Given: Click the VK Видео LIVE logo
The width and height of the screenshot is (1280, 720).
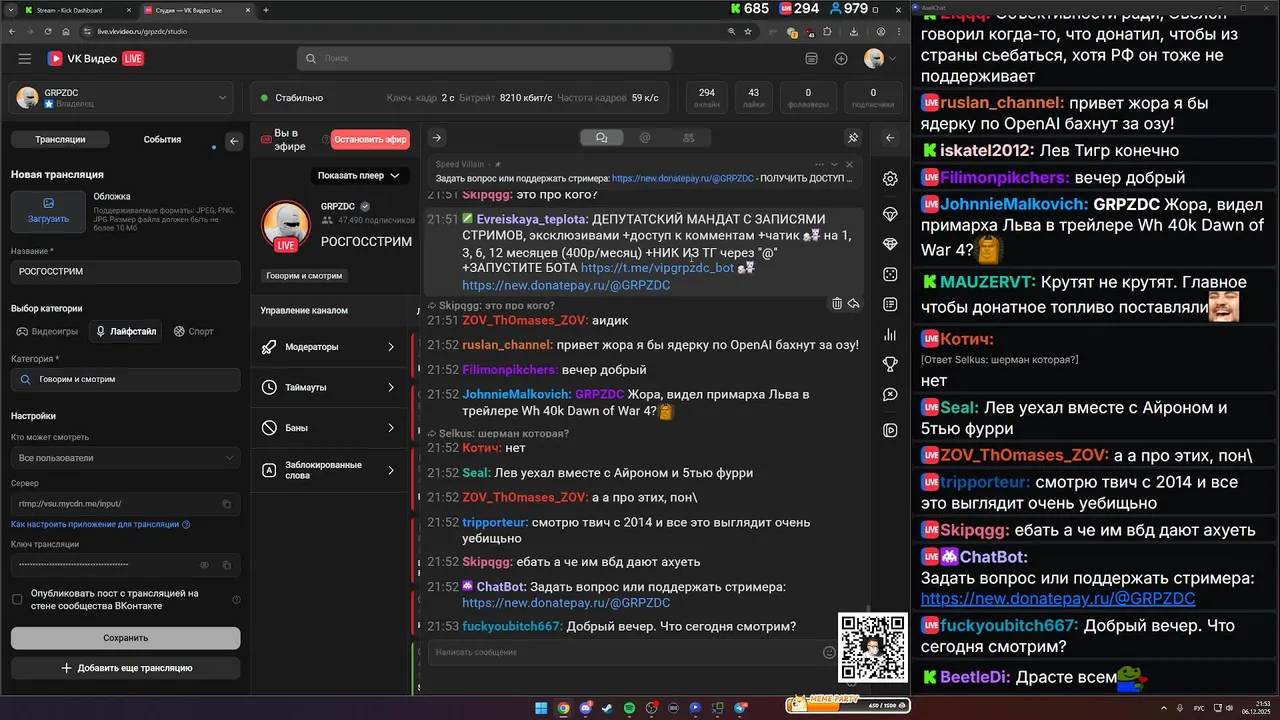Looking at the screenshot, I should (95, 59).
